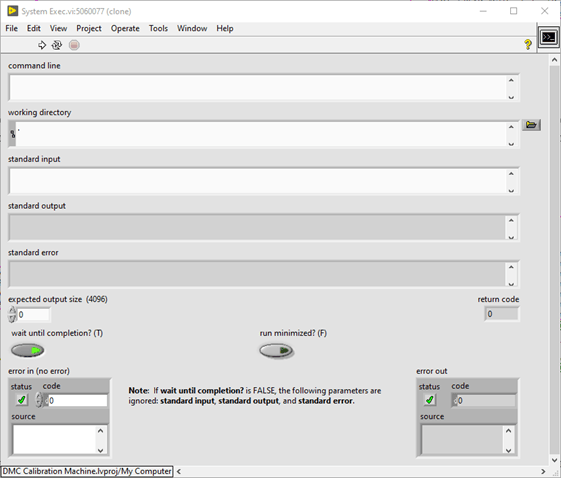Click the 'error in (no error)' label
Image resolution: width=561 pixels, height=478 pixels.
pos(39,371)
